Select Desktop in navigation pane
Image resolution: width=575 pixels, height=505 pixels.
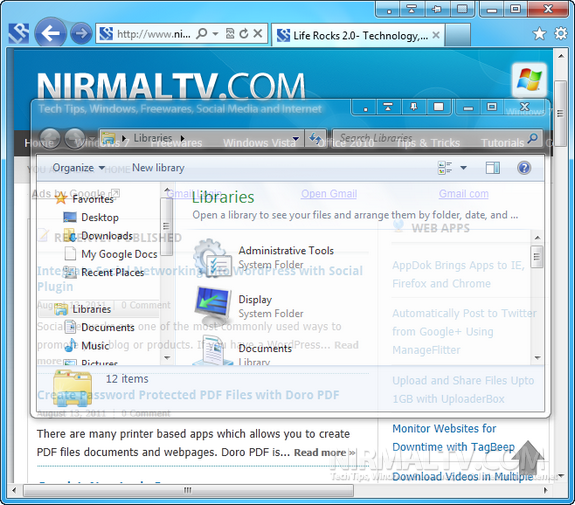point(91,217)
